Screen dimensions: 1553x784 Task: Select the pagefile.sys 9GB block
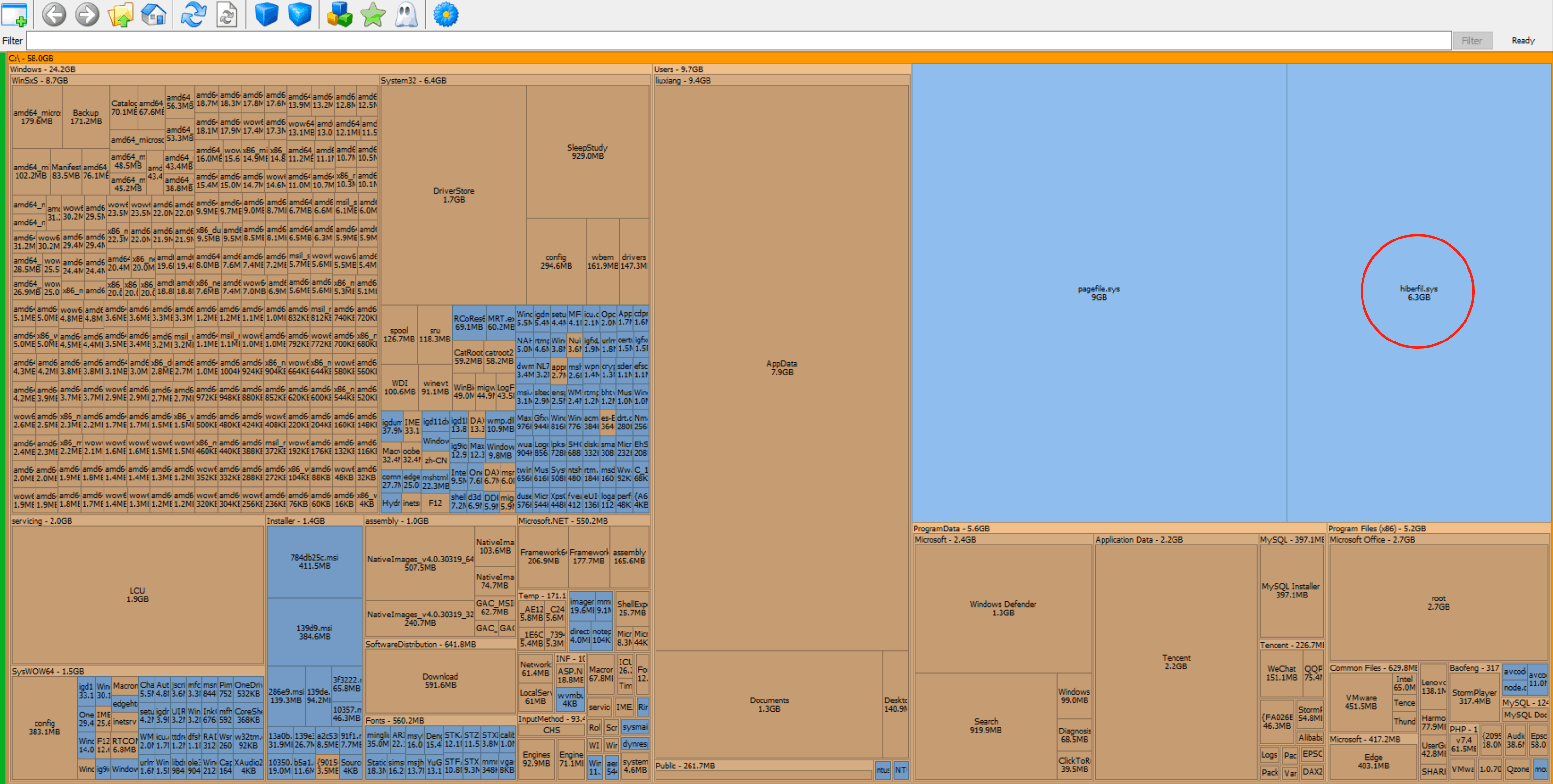1099,293
